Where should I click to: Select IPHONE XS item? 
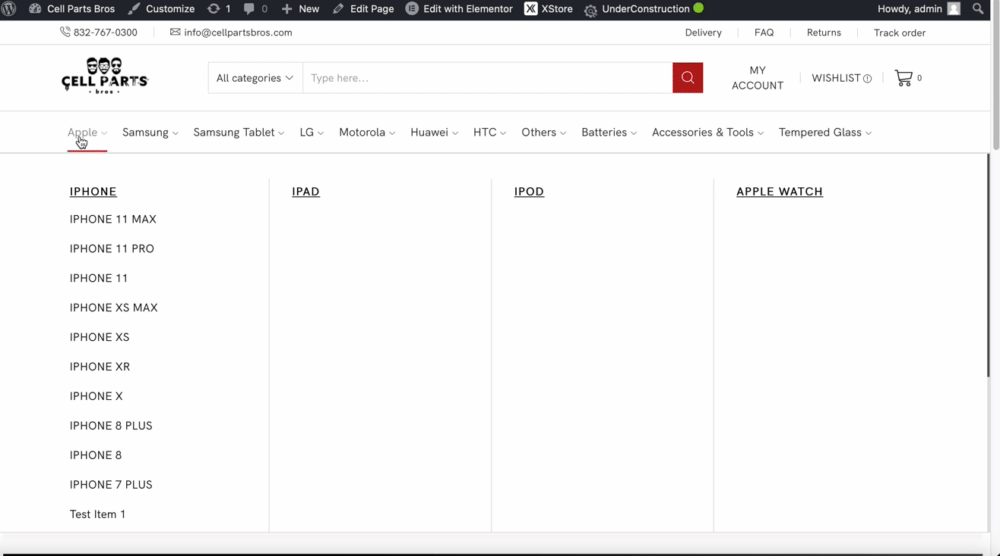(99, 337)
